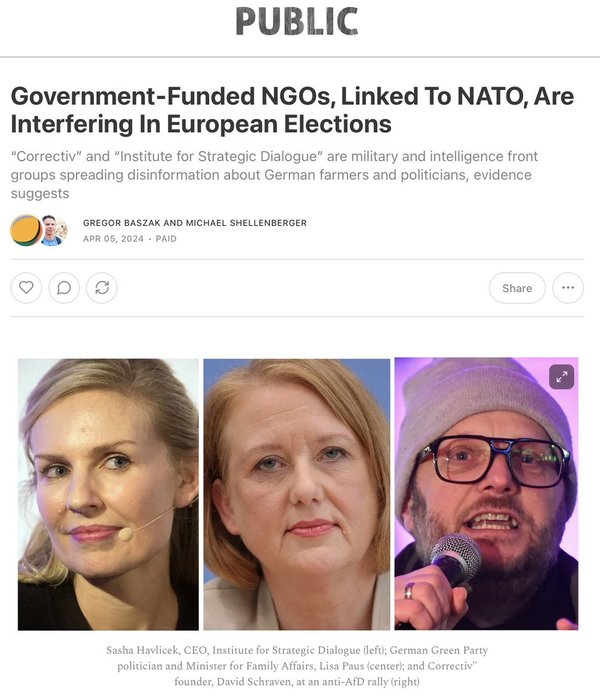The height and width of the screenshot is (700, 600).
Task: Select the article subtitle about Correctiv
Action: tap(274, 175)
